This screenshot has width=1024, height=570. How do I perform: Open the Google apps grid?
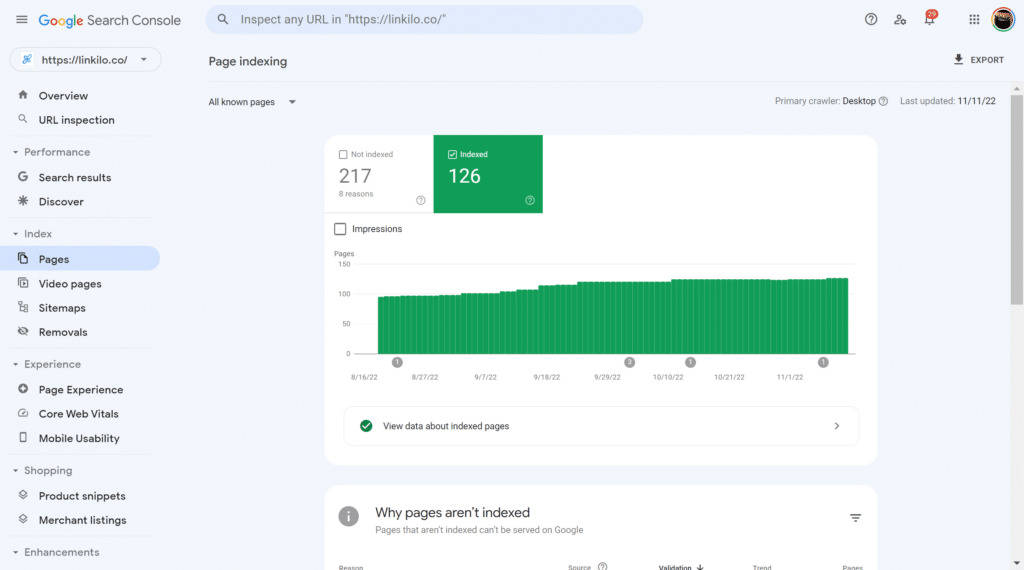pos(974,20)
